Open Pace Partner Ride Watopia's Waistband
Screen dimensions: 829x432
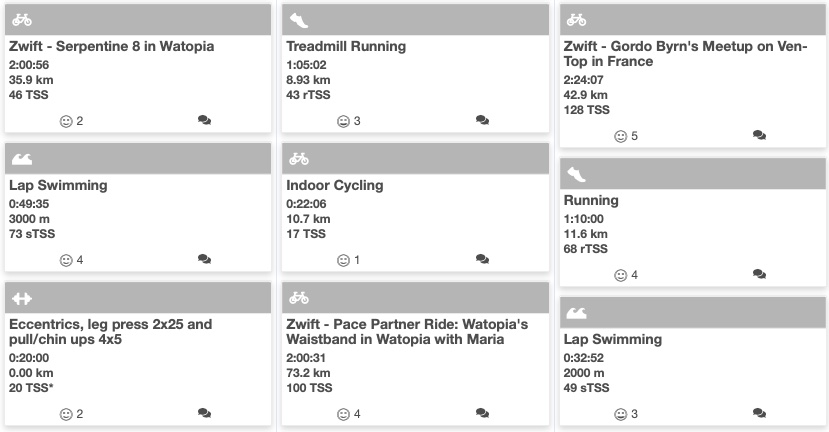406,332
